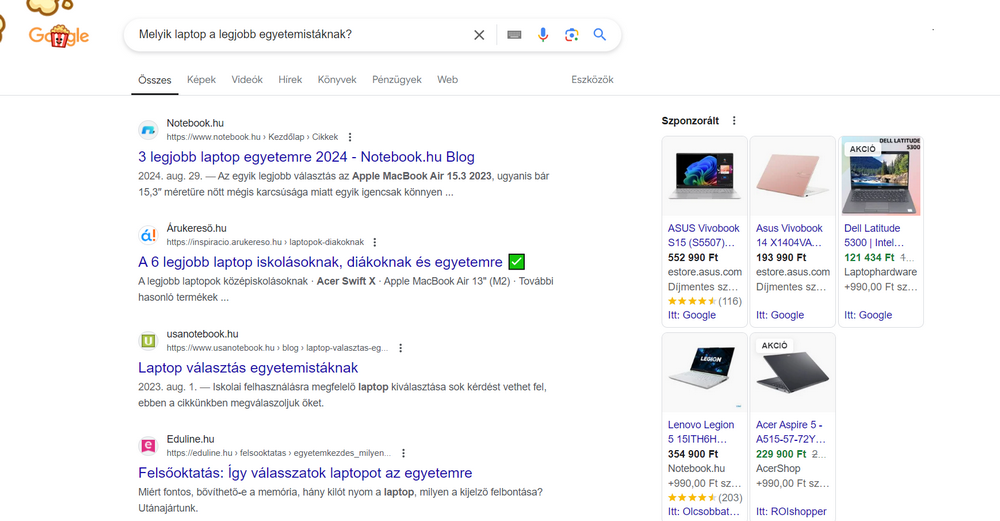Clear the search query with X
The width and height of the screenshot is (1000, 521).
click(x=479, y=35)
